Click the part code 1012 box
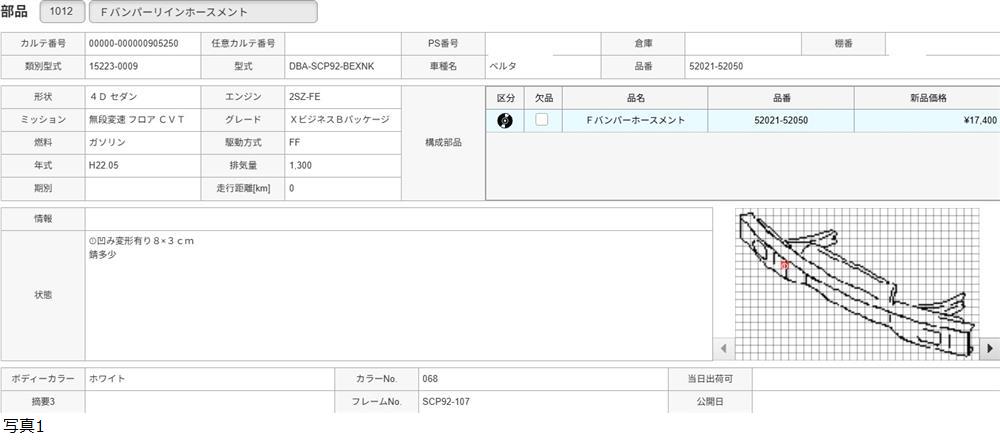 click(x=61, y=12)
